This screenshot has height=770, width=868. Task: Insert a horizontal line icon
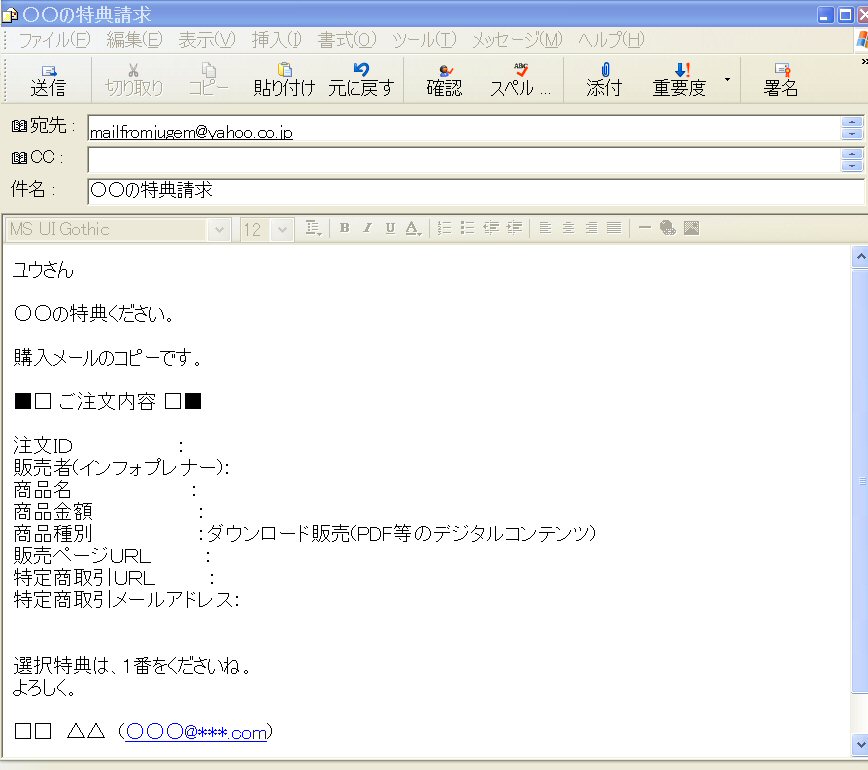click(644, 228)
